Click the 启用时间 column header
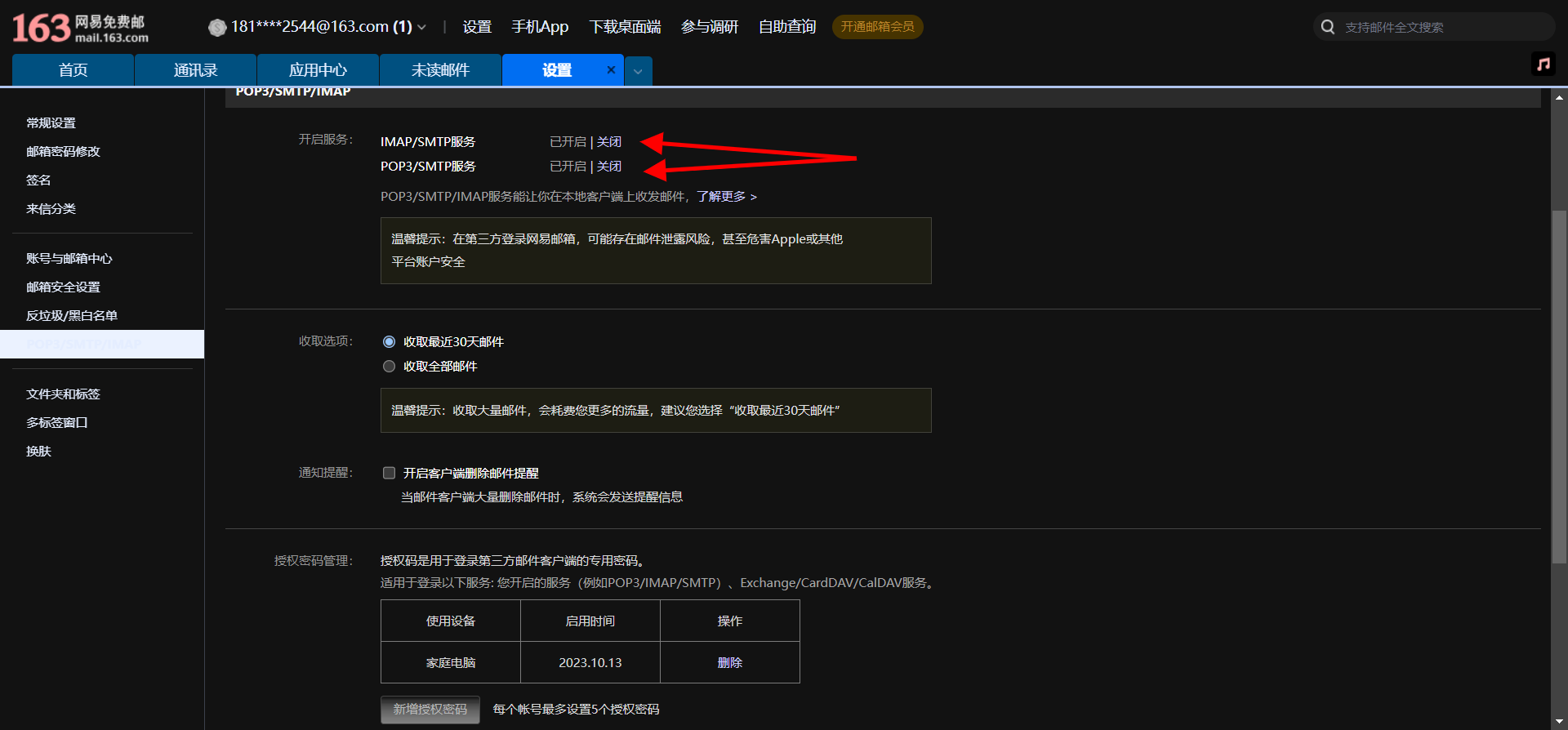Screen dimensions: 1568x730 tap(590, 621)
